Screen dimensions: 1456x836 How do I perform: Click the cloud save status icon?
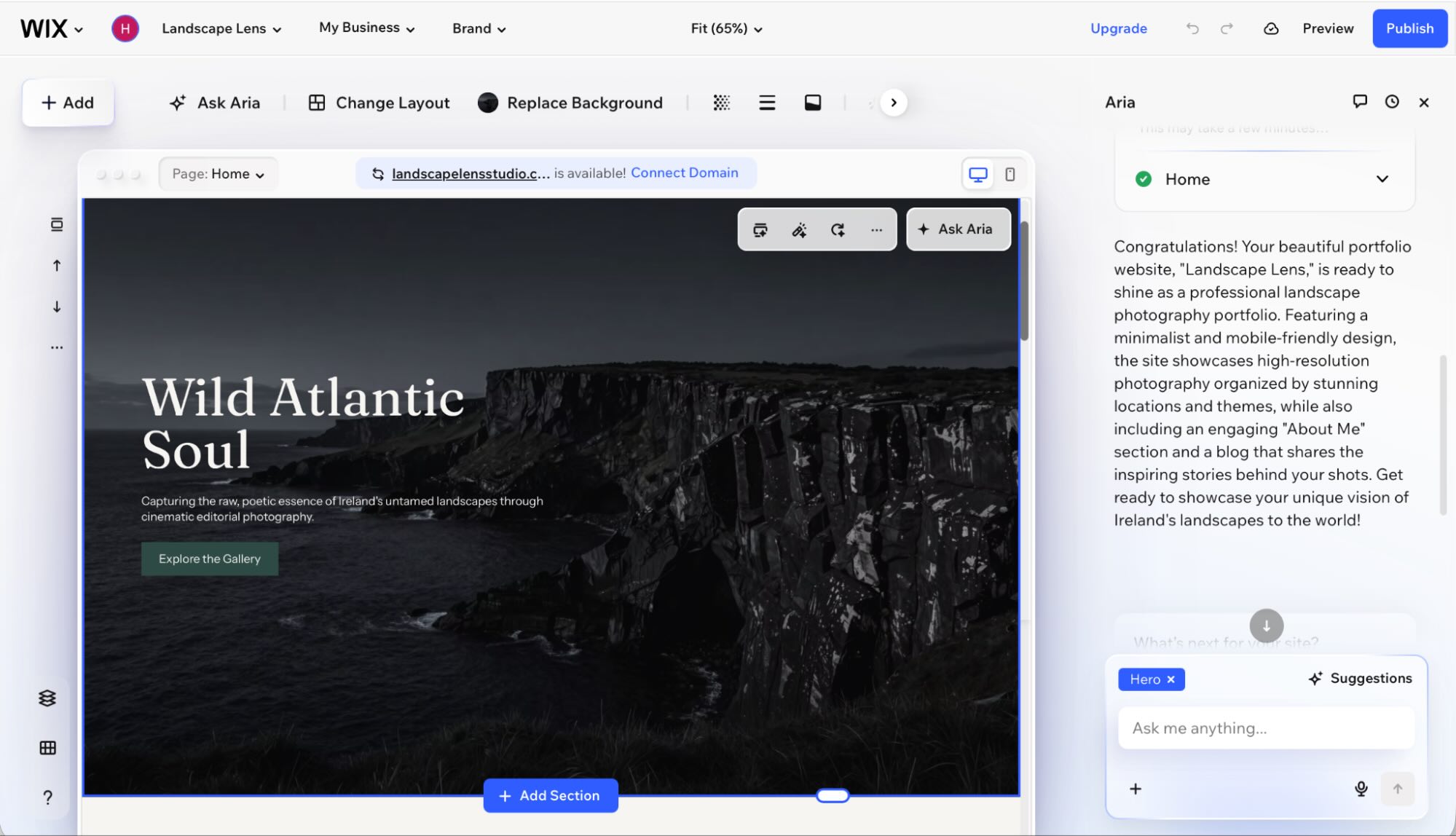[x=1271, y=28]
